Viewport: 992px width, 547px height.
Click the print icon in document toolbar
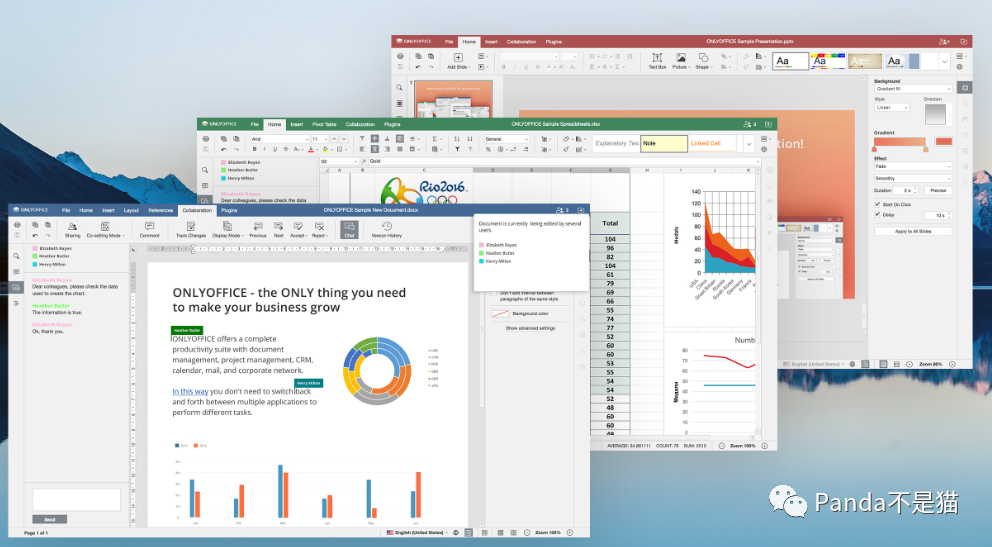tap(17, 224)
